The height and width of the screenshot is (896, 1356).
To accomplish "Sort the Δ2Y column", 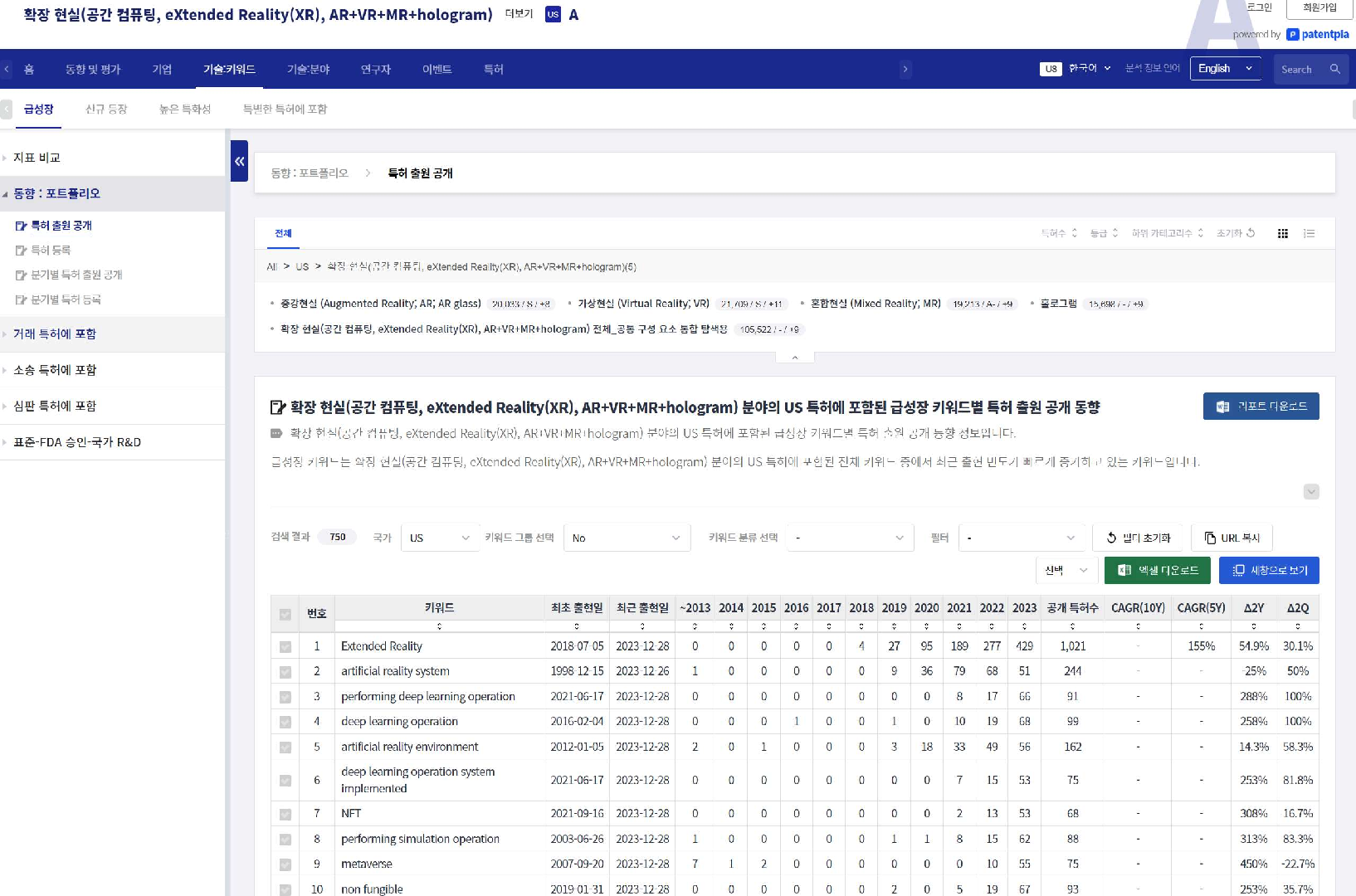I will [1253, 626].
